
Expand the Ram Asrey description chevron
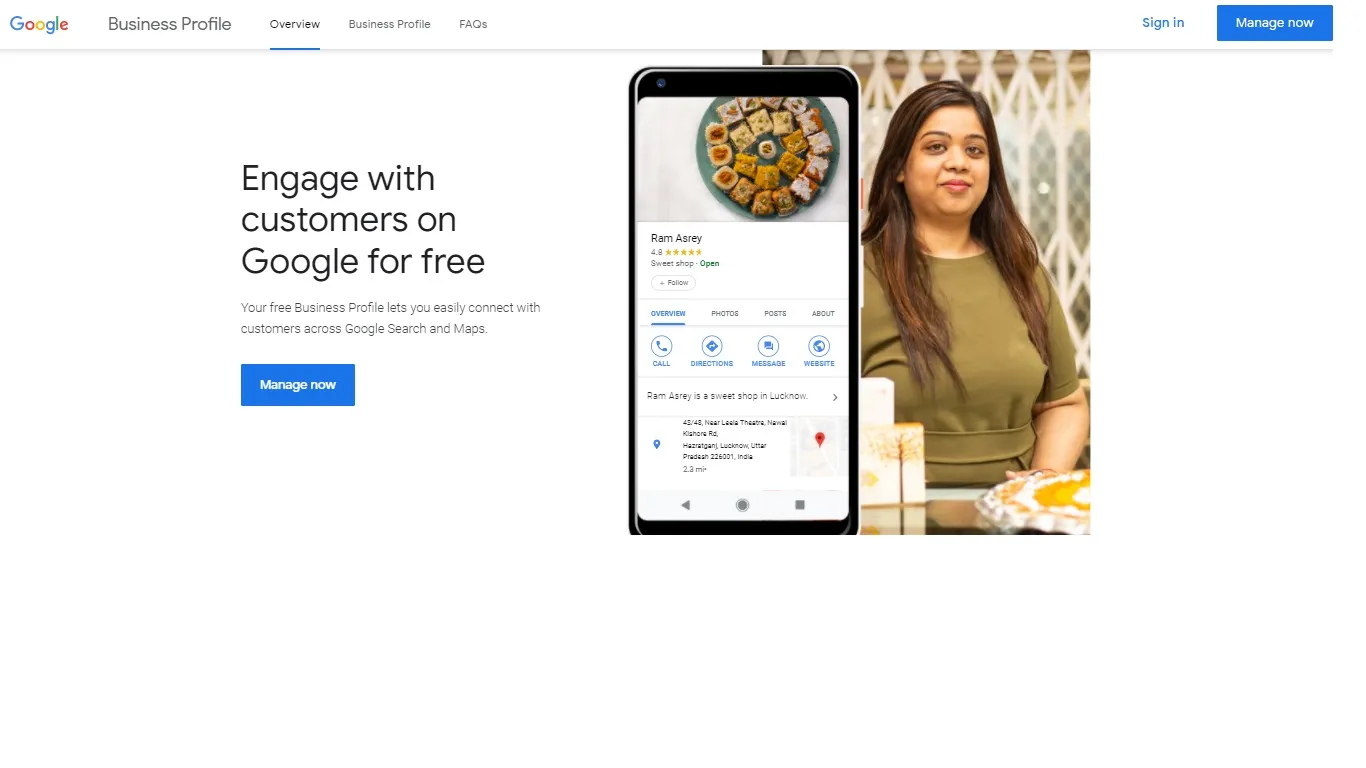tap(835, 397)
